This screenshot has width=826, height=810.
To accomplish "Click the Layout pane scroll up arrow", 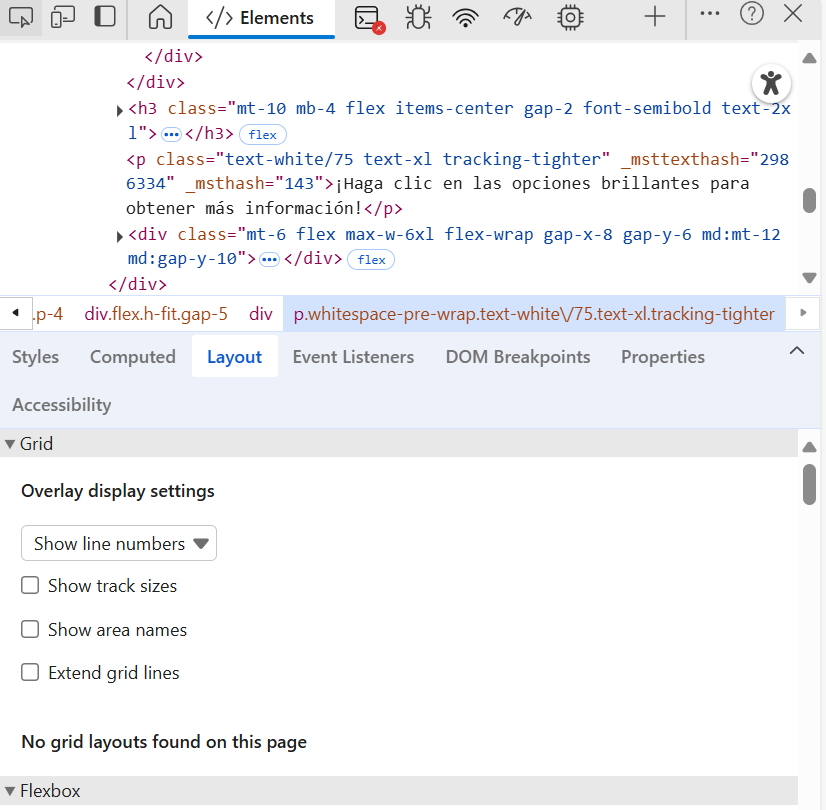I will click(x=810, y=448).
